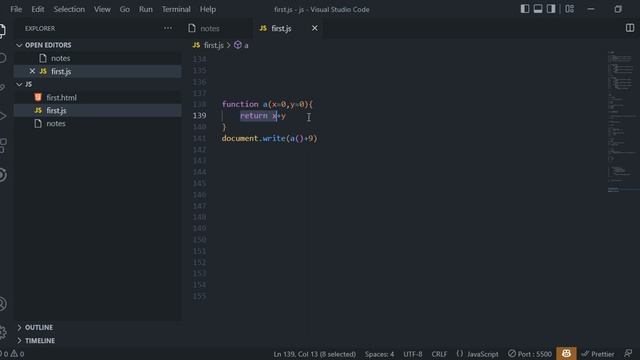Click the notifications icon in status bar
Image resolution: width=640 pixels, height=360 pixels.
click(x=628, y=353)
